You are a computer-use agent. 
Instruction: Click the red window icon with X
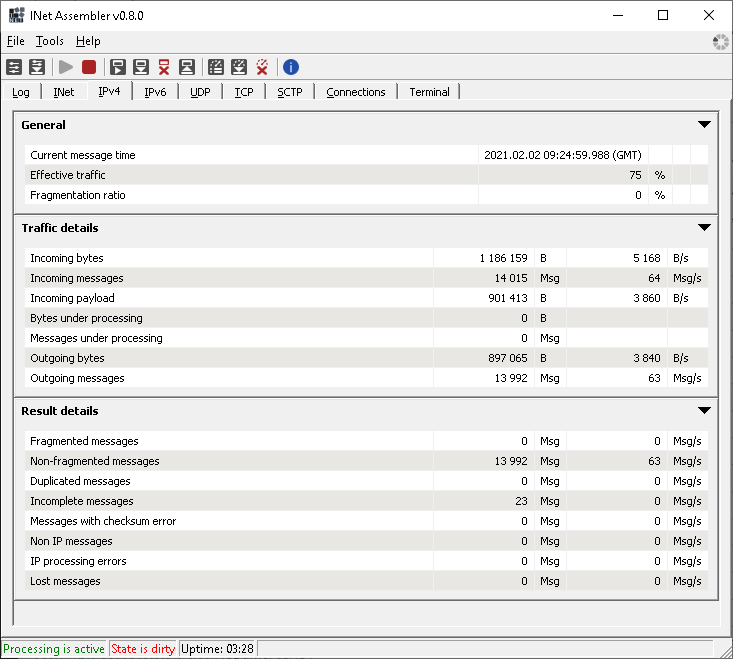pos(164,67)
